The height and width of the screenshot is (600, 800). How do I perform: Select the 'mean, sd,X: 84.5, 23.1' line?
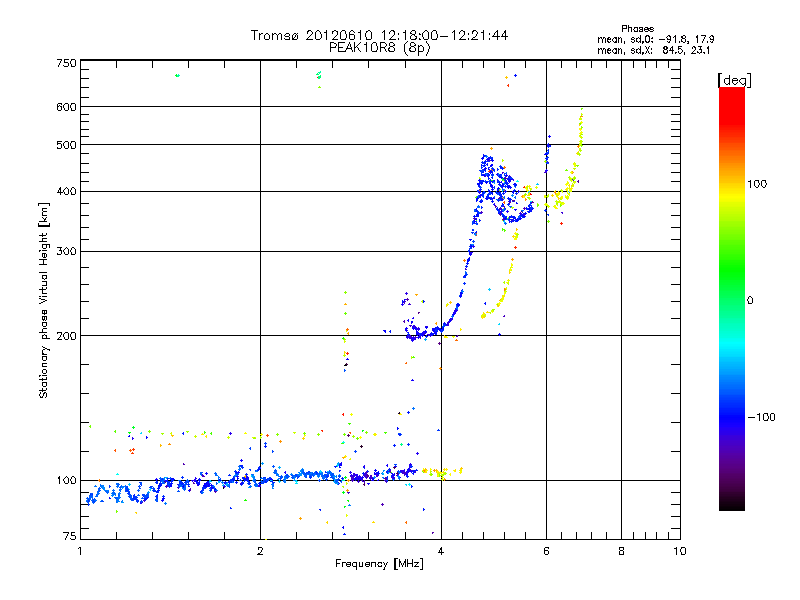tap(654, 50)
